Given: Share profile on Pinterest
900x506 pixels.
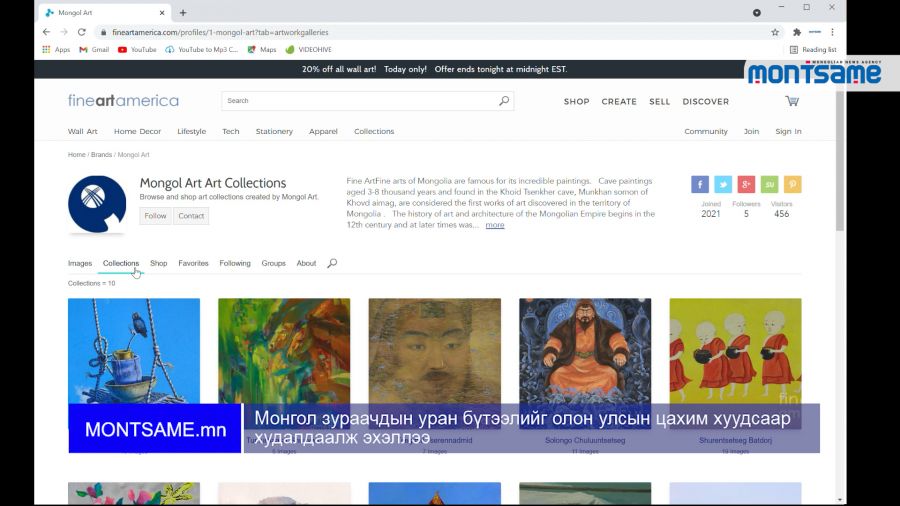Looking at the screenshot, I should tap(793, 184).
